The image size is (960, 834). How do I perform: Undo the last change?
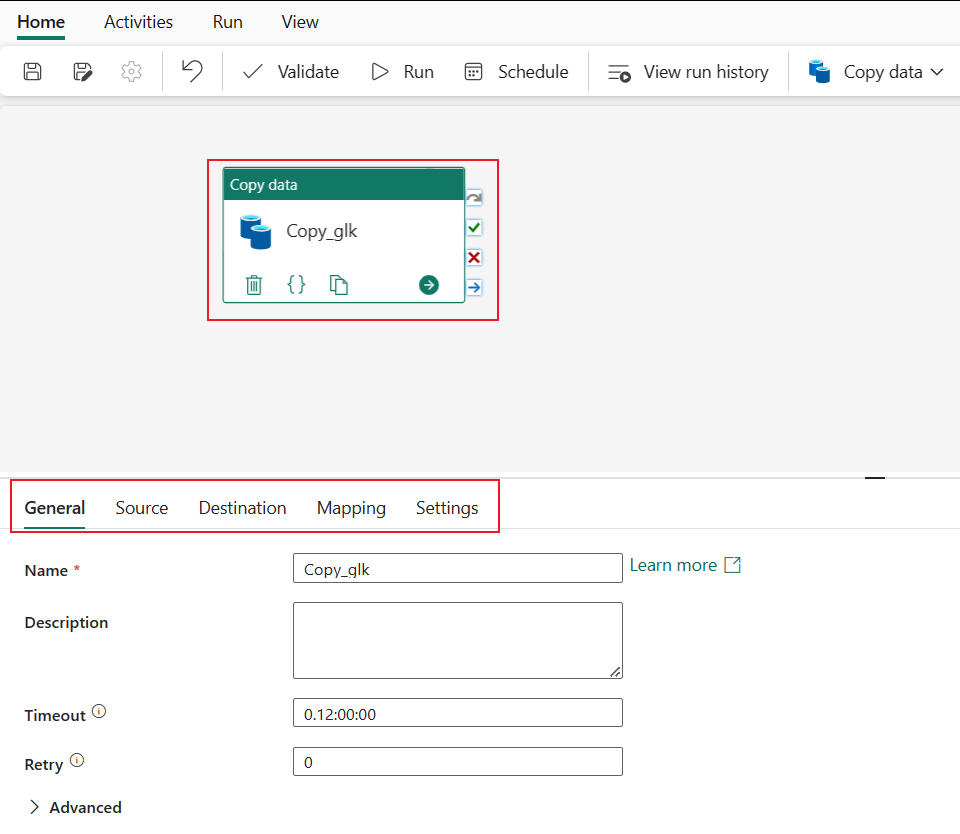click(x=192, y=71)
